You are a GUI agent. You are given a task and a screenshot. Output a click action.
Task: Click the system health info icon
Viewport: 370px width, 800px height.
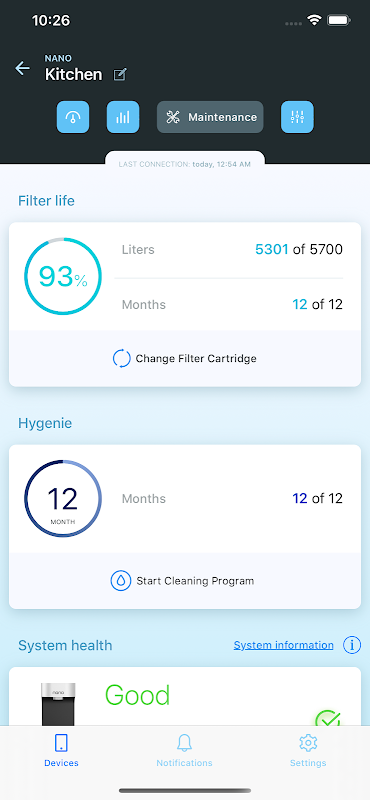352,645
